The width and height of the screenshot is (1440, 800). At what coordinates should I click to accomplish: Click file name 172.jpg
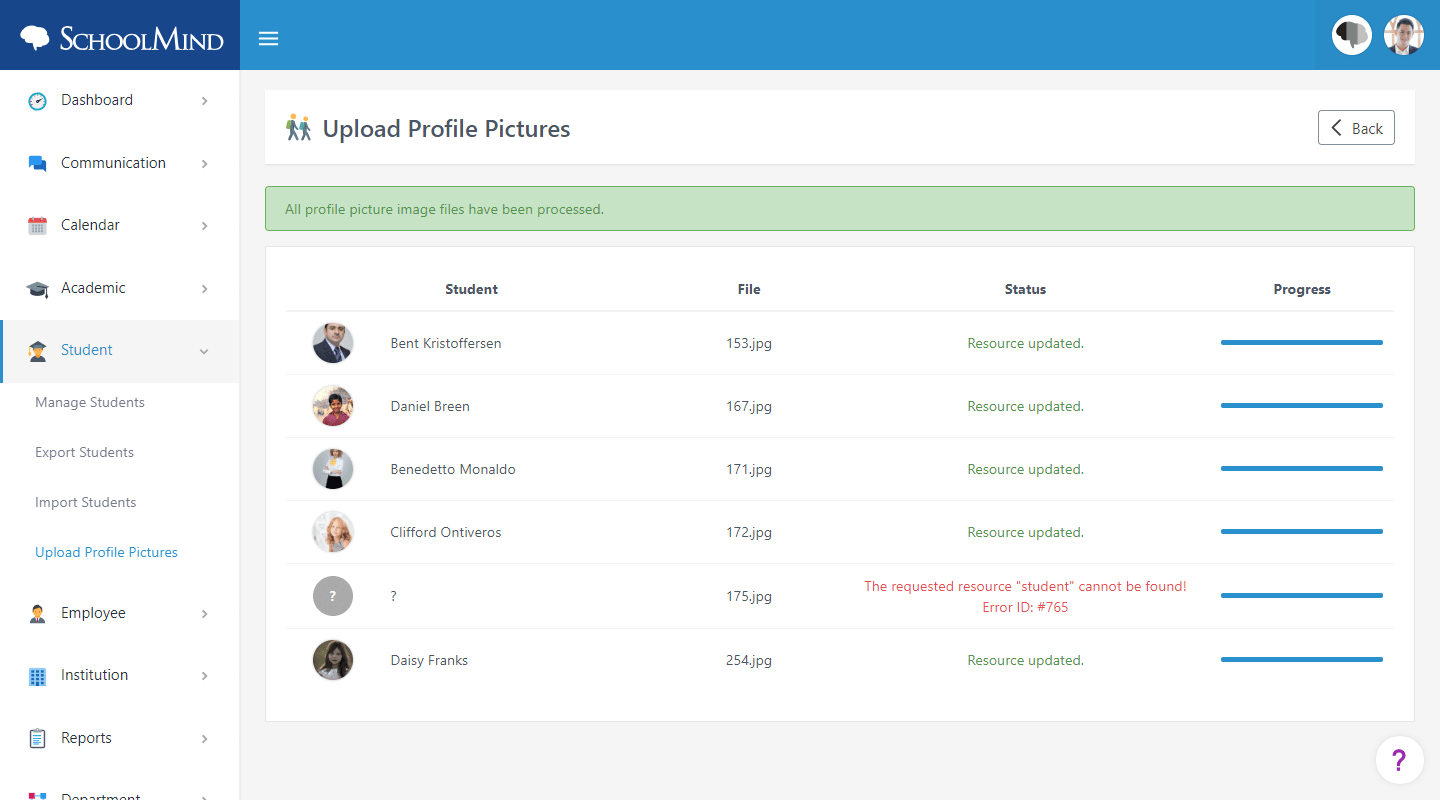[749, 532]
